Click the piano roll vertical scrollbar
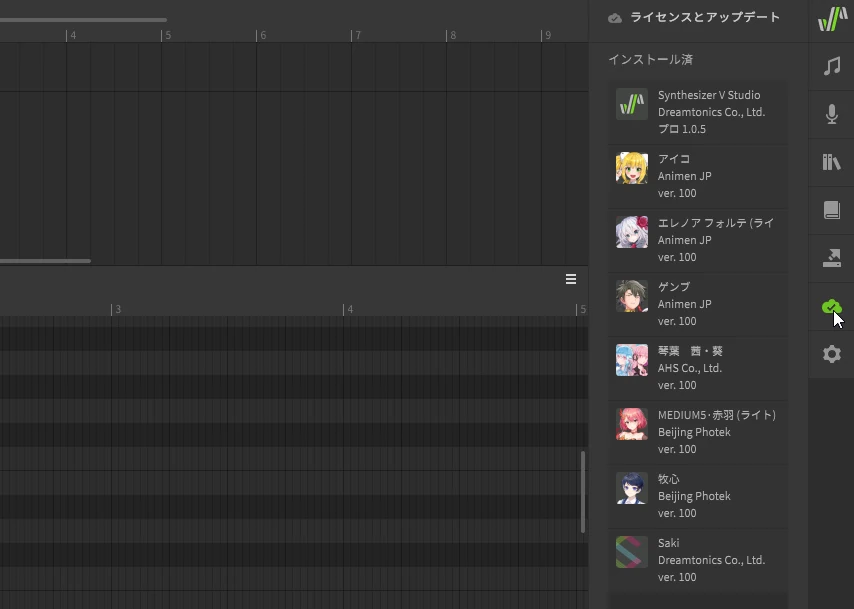 point(583,492)
